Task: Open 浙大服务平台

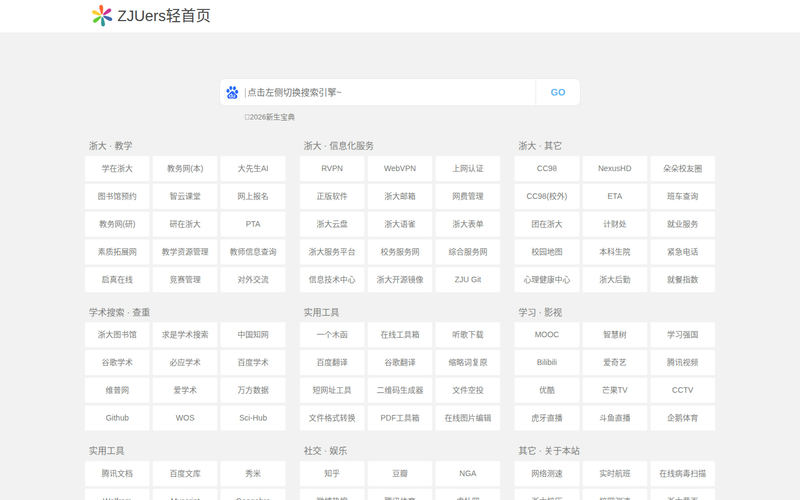Action: tap(332, 252)
